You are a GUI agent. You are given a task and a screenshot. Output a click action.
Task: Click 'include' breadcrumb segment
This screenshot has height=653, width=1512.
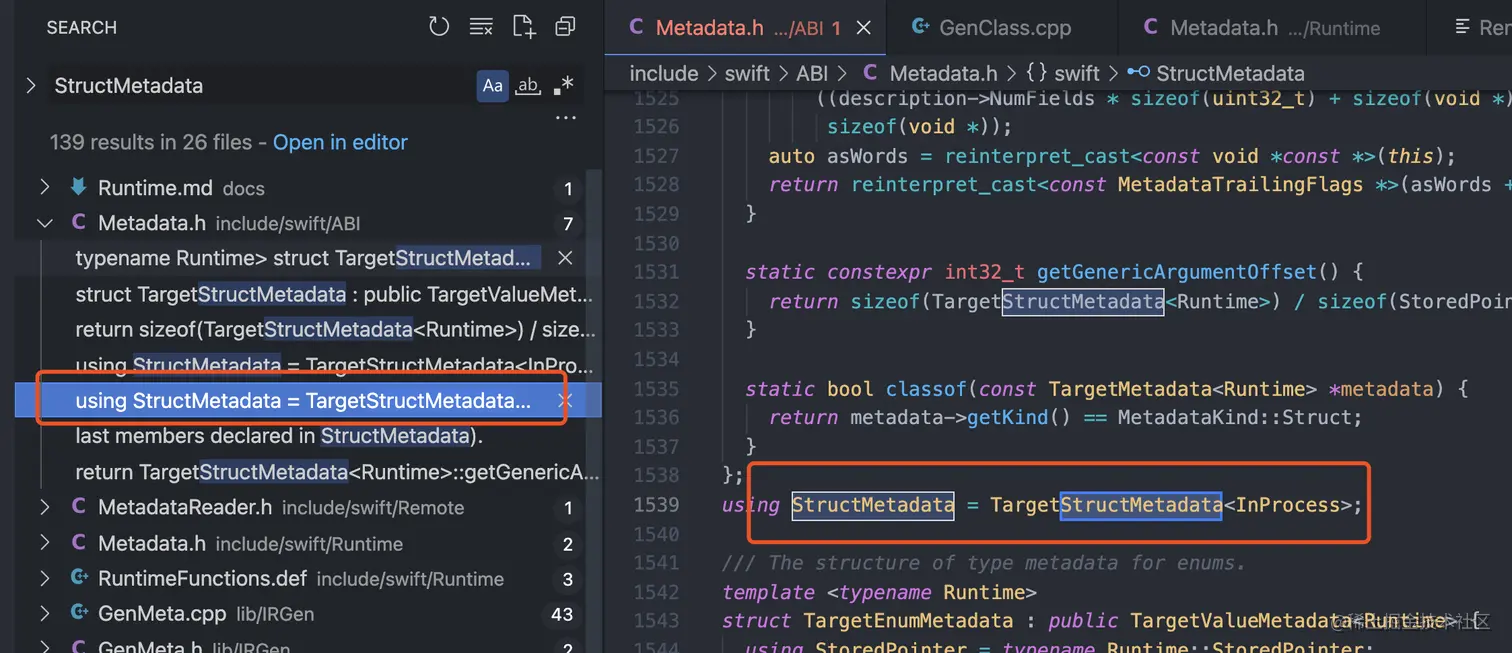664,73
